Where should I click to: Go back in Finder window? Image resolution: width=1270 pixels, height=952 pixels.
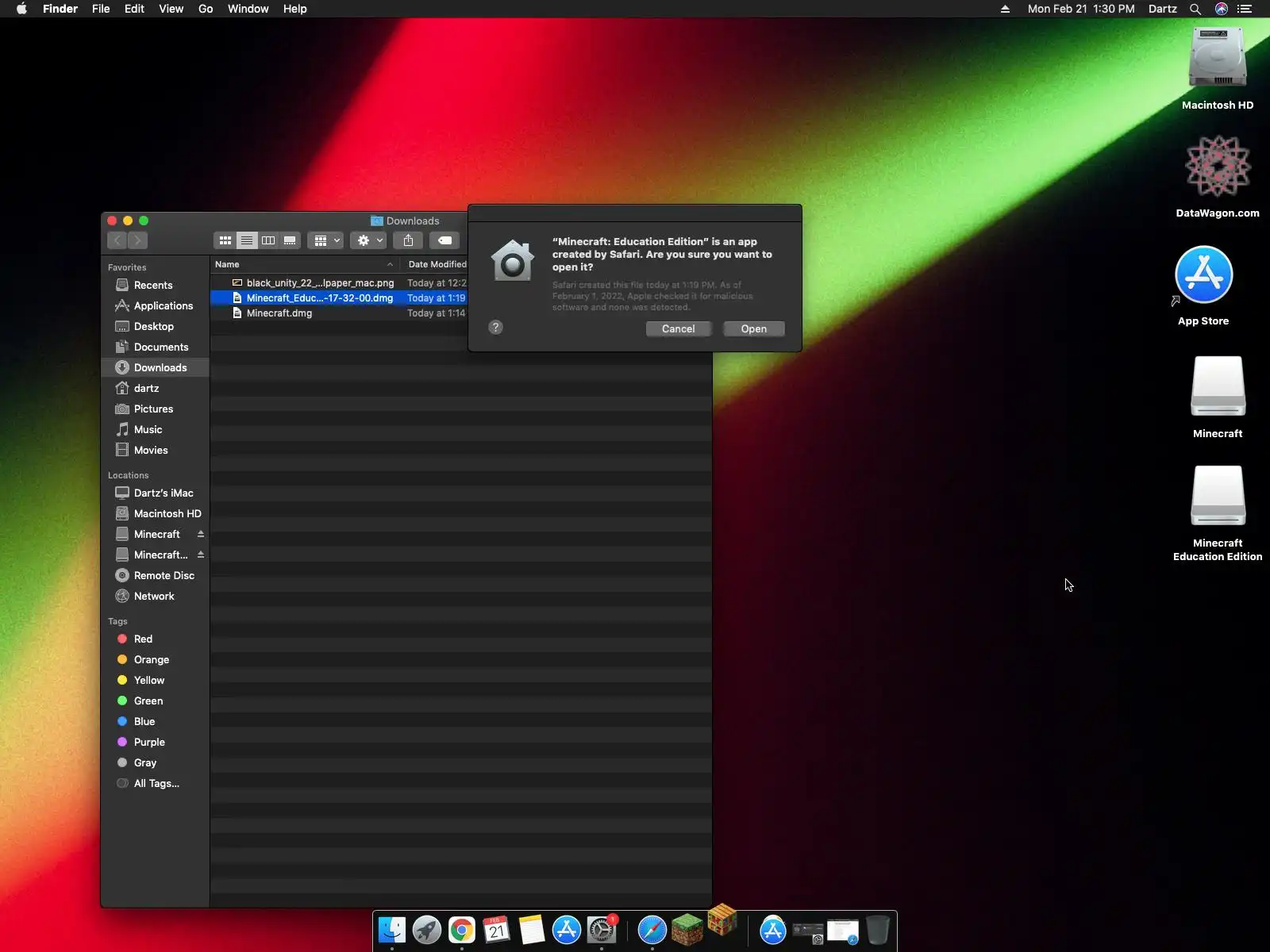[117, 240]
